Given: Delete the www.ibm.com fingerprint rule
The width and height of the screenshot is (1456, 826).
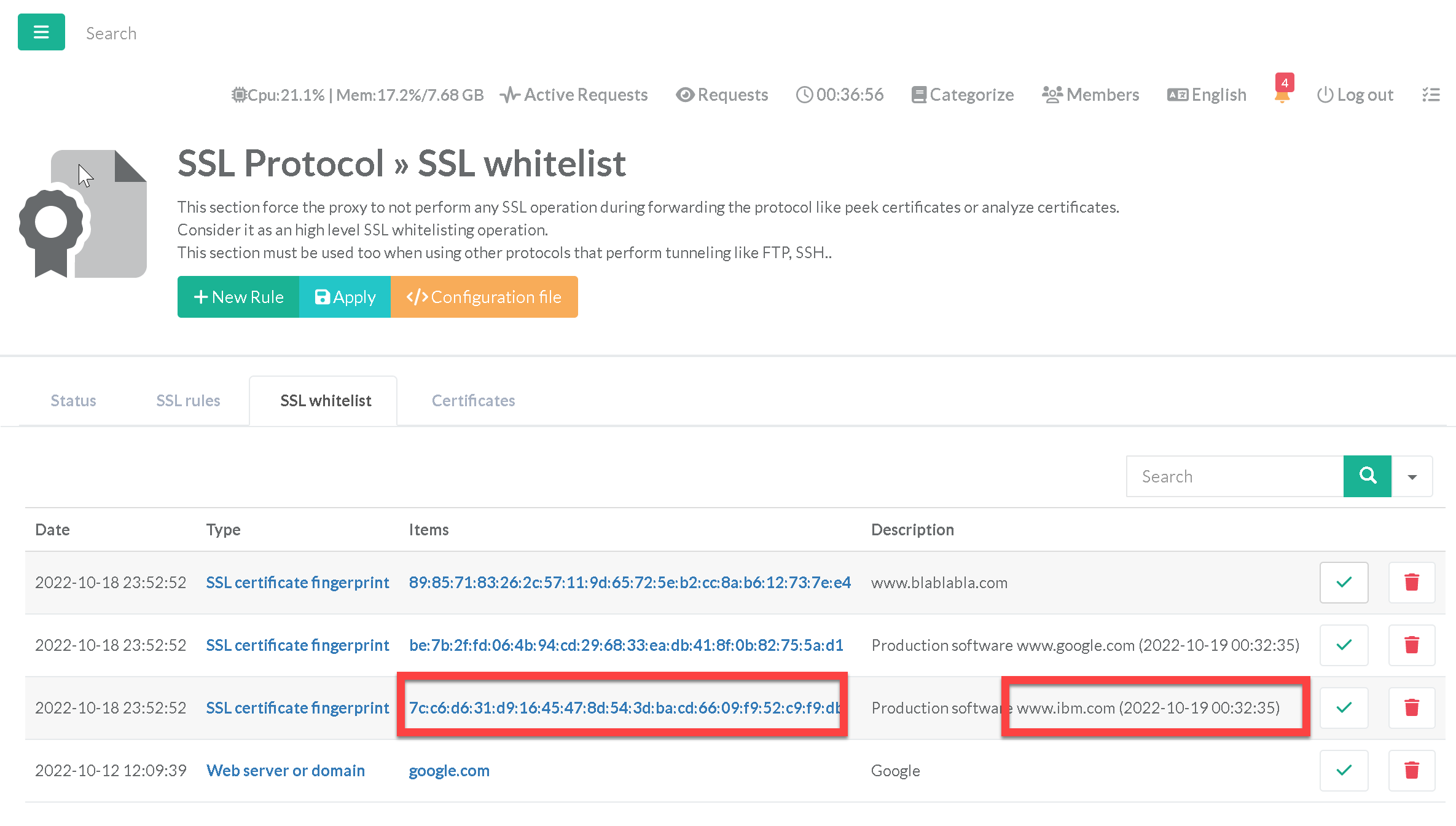Looking at the screenshot, I should pyautogui.click(x=1411, y=707).
